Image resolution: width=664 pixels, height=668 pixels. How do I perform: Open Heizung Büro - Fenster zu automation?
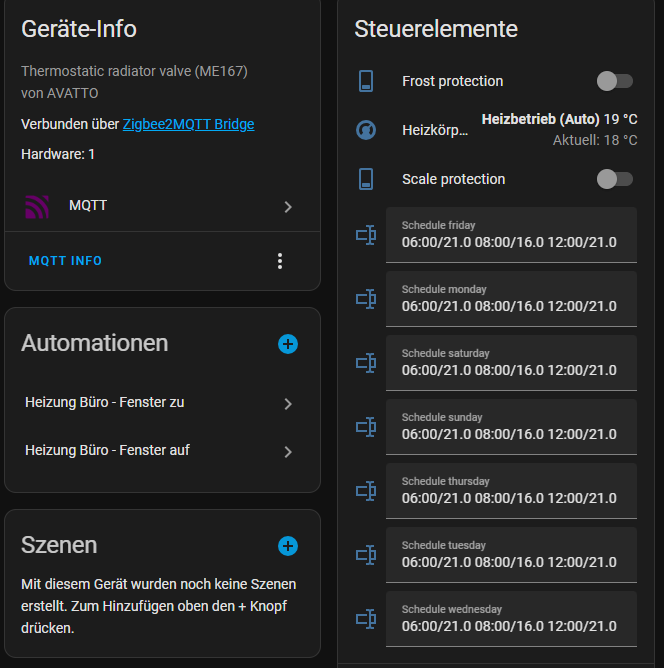tap(160, 403)
